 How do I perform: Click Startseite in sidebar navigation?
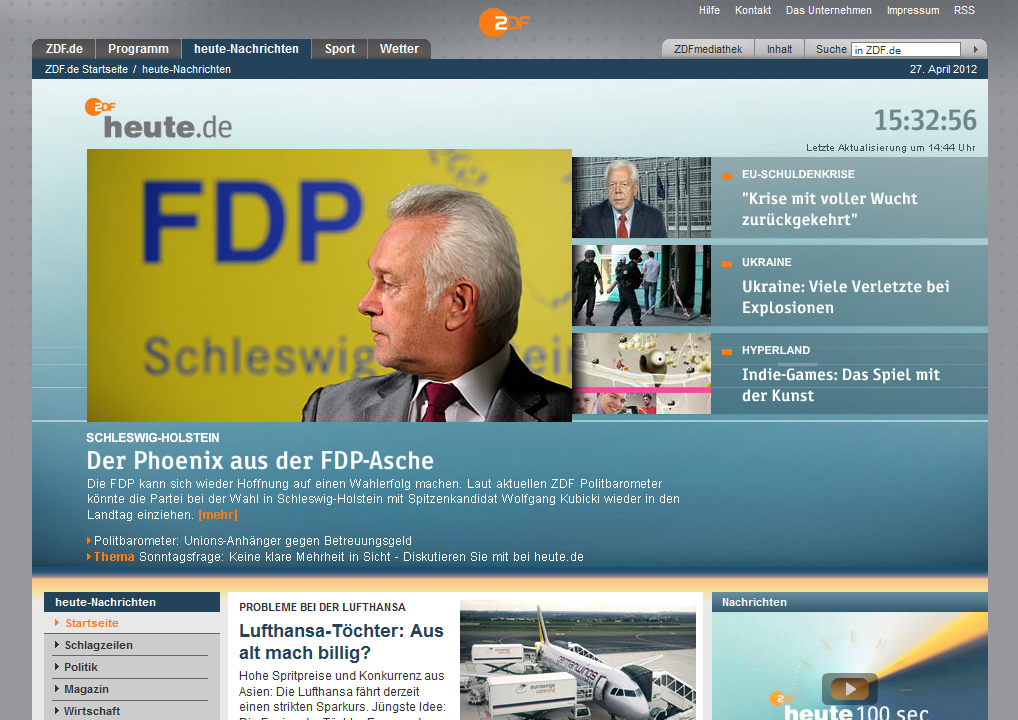(92, 623)
